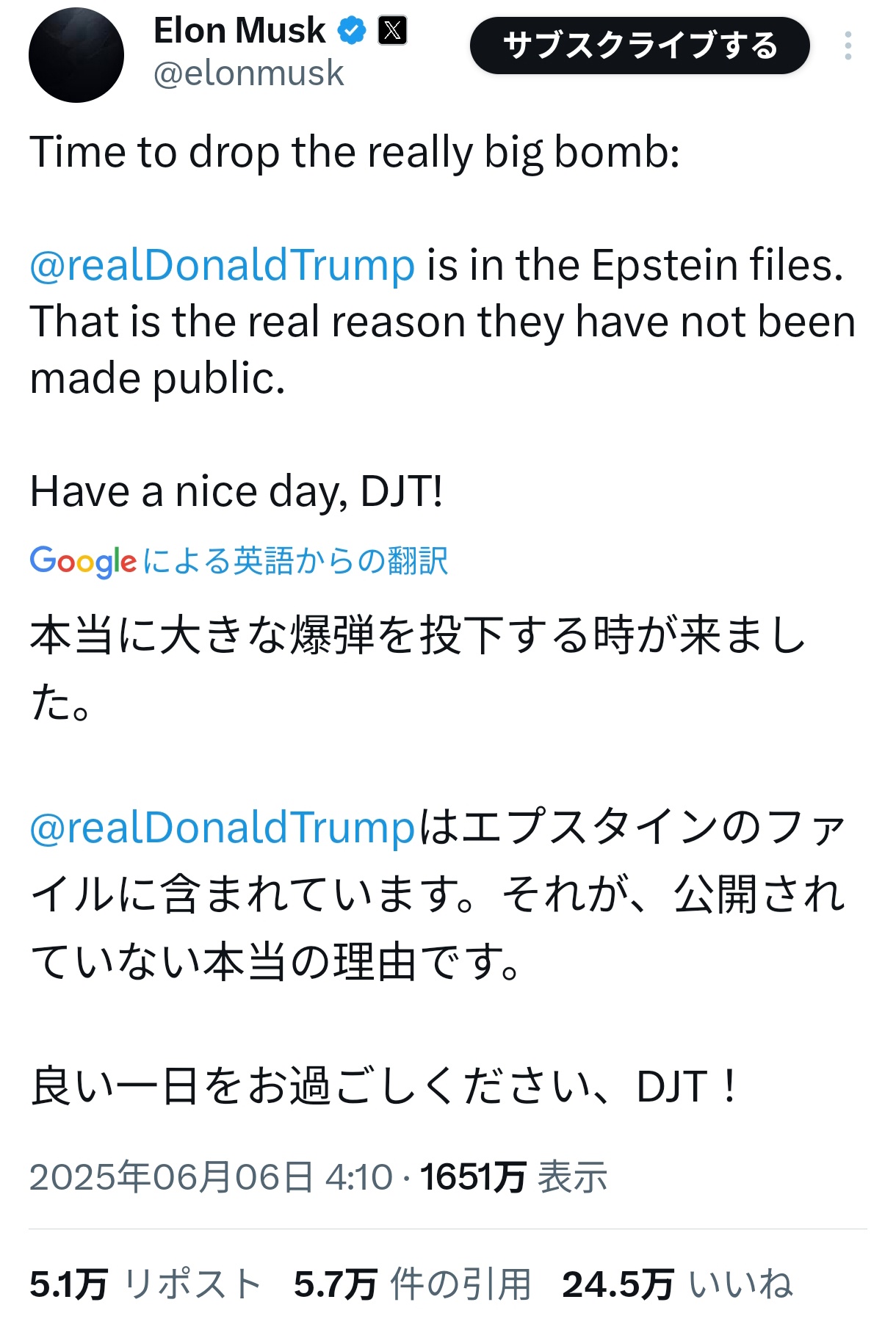Viewport: 896px width, 1327px height.
Task: Click the 良い一日をお過ごしください translated line
Action: (383, 1086)
